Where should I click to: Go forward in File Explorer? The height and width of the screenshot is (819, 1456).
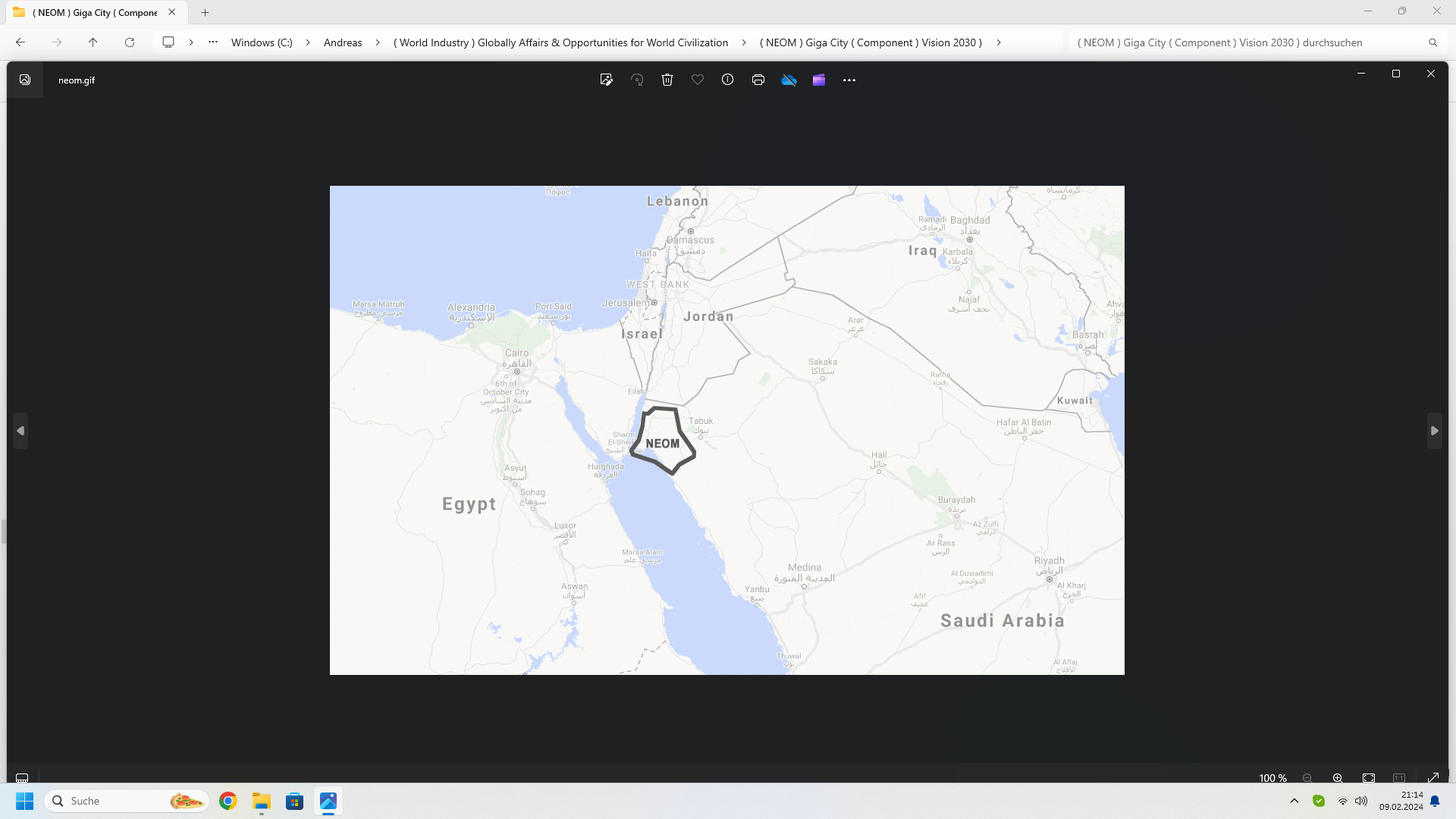coord(57,42)
